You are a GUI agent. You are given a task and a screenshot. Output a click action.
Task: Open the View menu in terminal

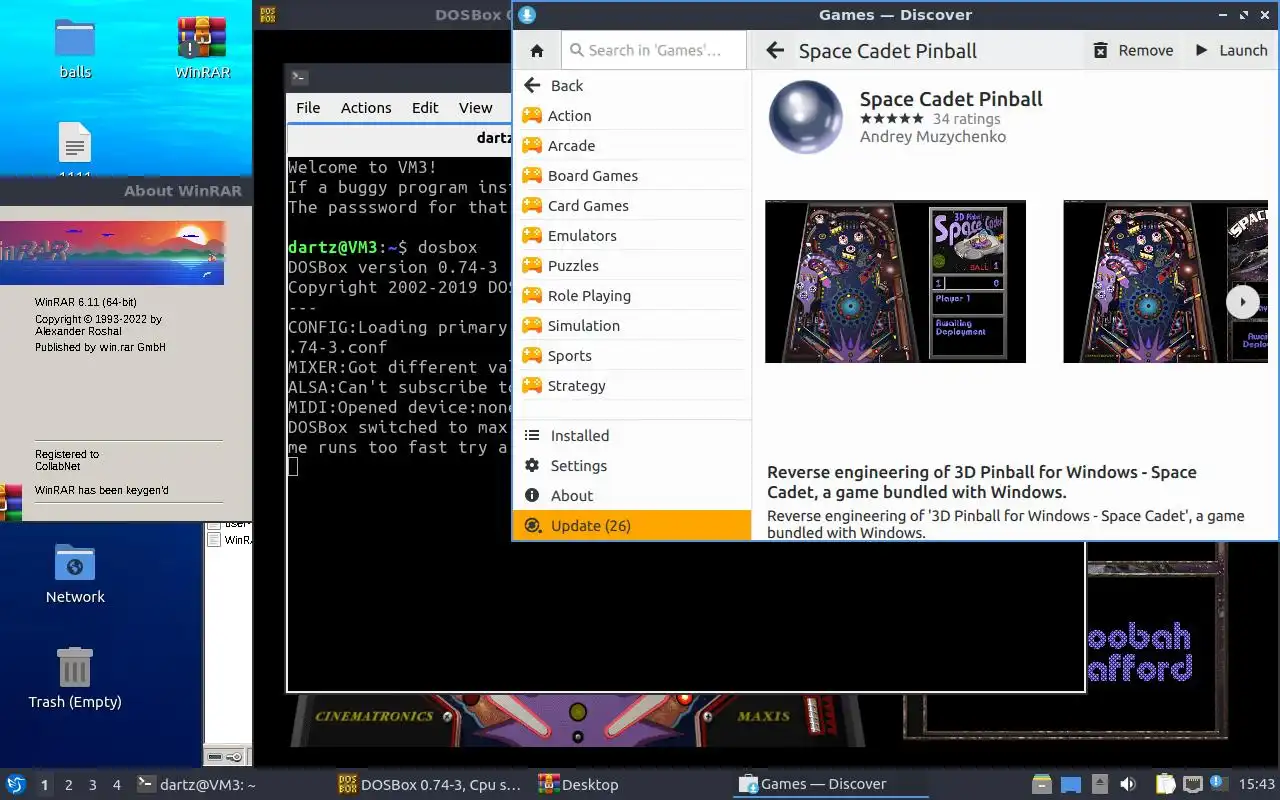click(476, 108)
